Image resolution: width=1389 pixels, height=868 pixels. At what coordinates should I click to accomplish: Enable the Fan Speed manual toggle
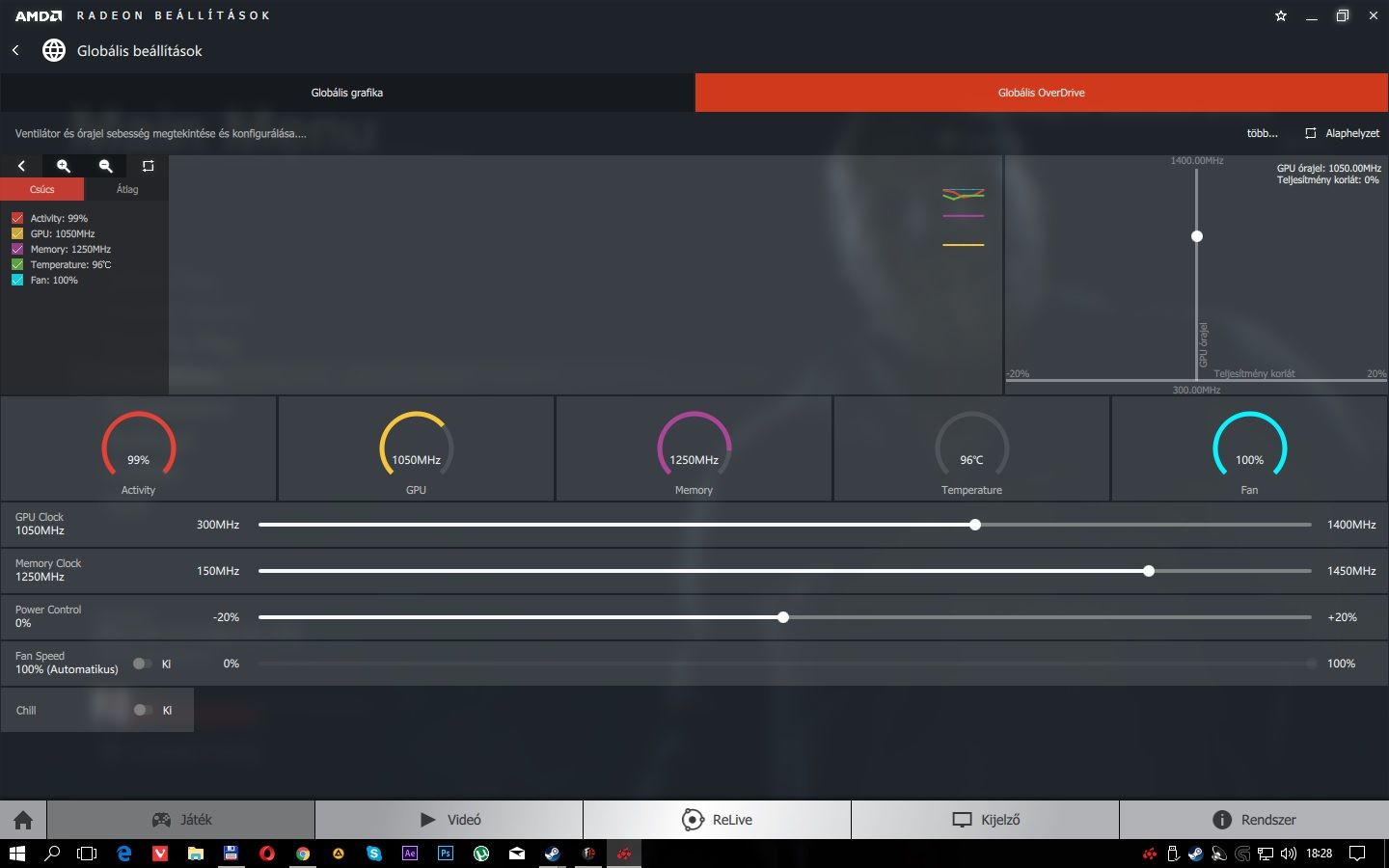click(142, 664)
